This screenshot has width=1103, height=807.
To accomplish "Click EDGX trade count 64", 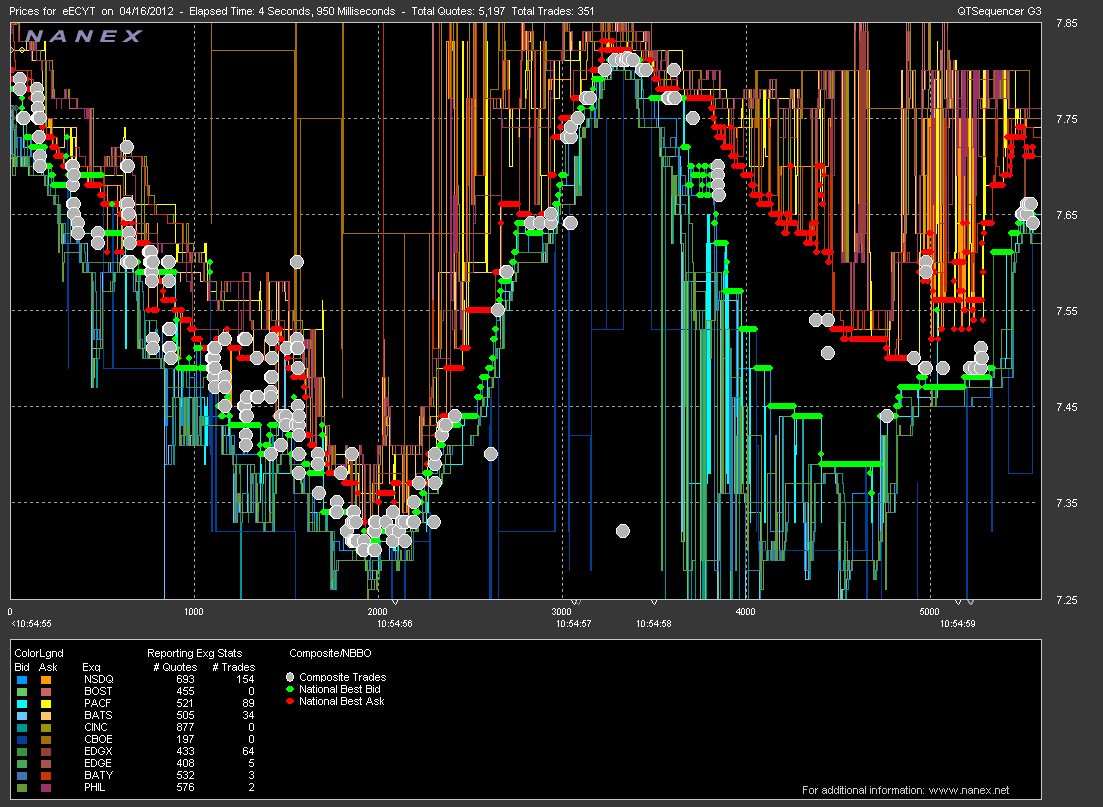I will click(248, 751).
